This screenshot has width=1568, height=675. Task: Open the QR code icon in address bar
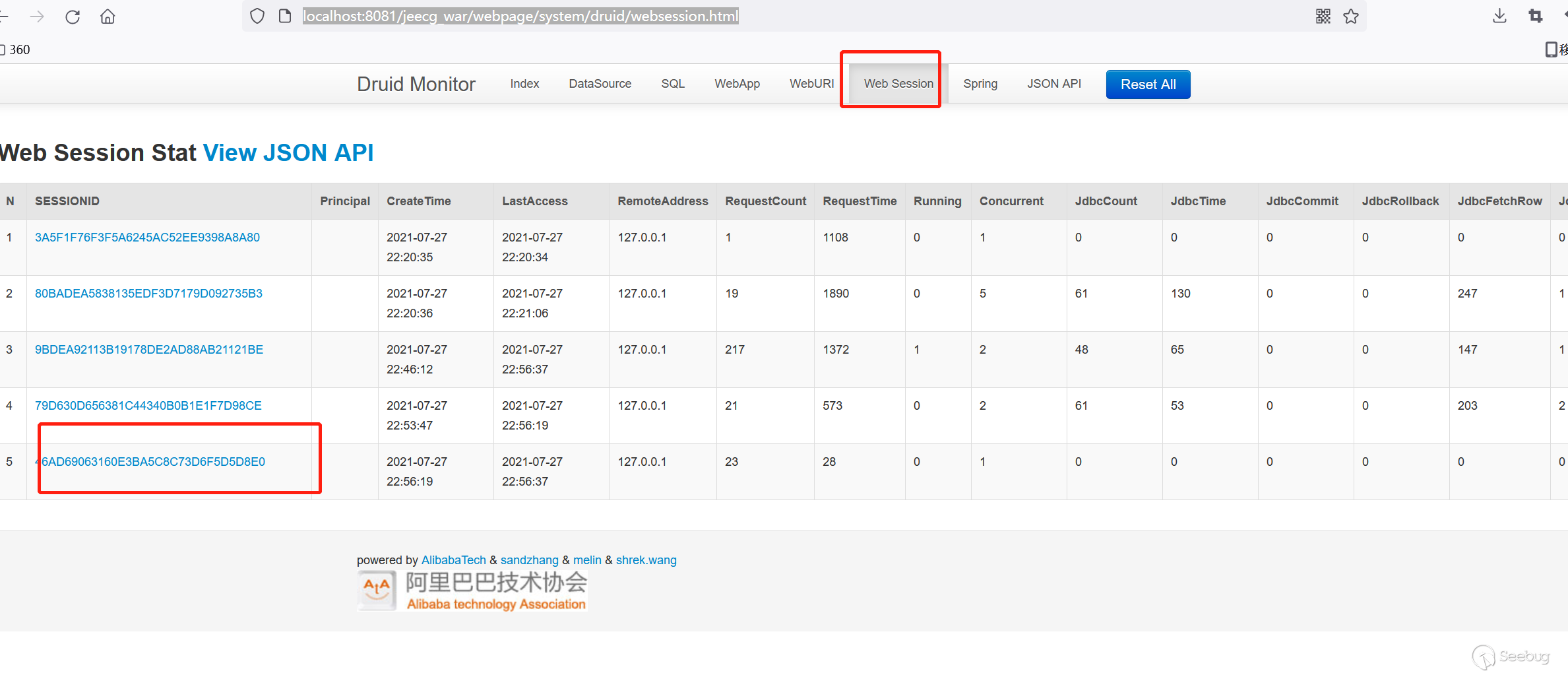[1323, 16]
